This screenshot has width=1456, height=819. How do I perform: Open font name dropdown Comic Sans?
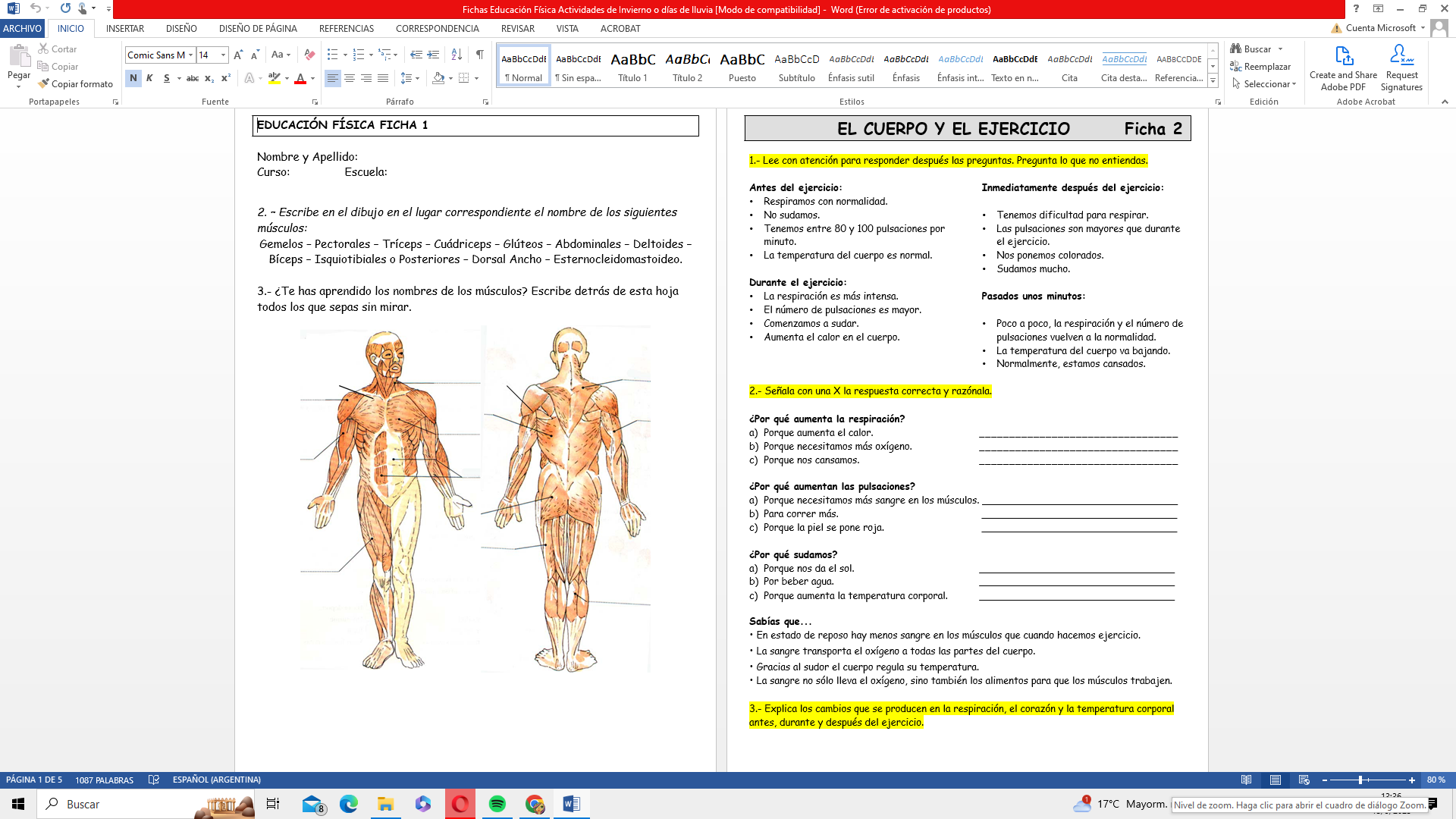click(190, 55)
